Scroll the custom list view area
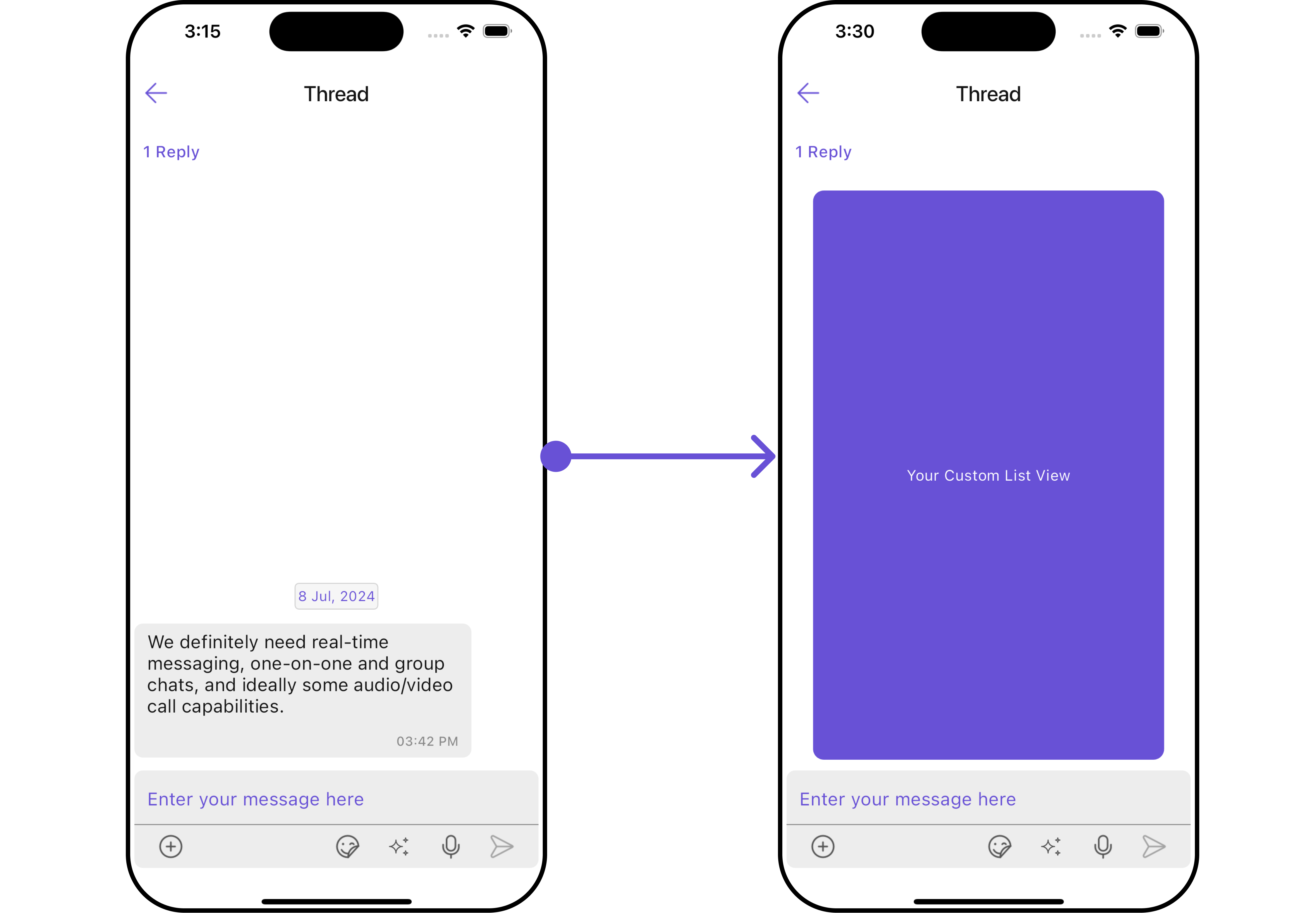 click(x=988, y=474)
